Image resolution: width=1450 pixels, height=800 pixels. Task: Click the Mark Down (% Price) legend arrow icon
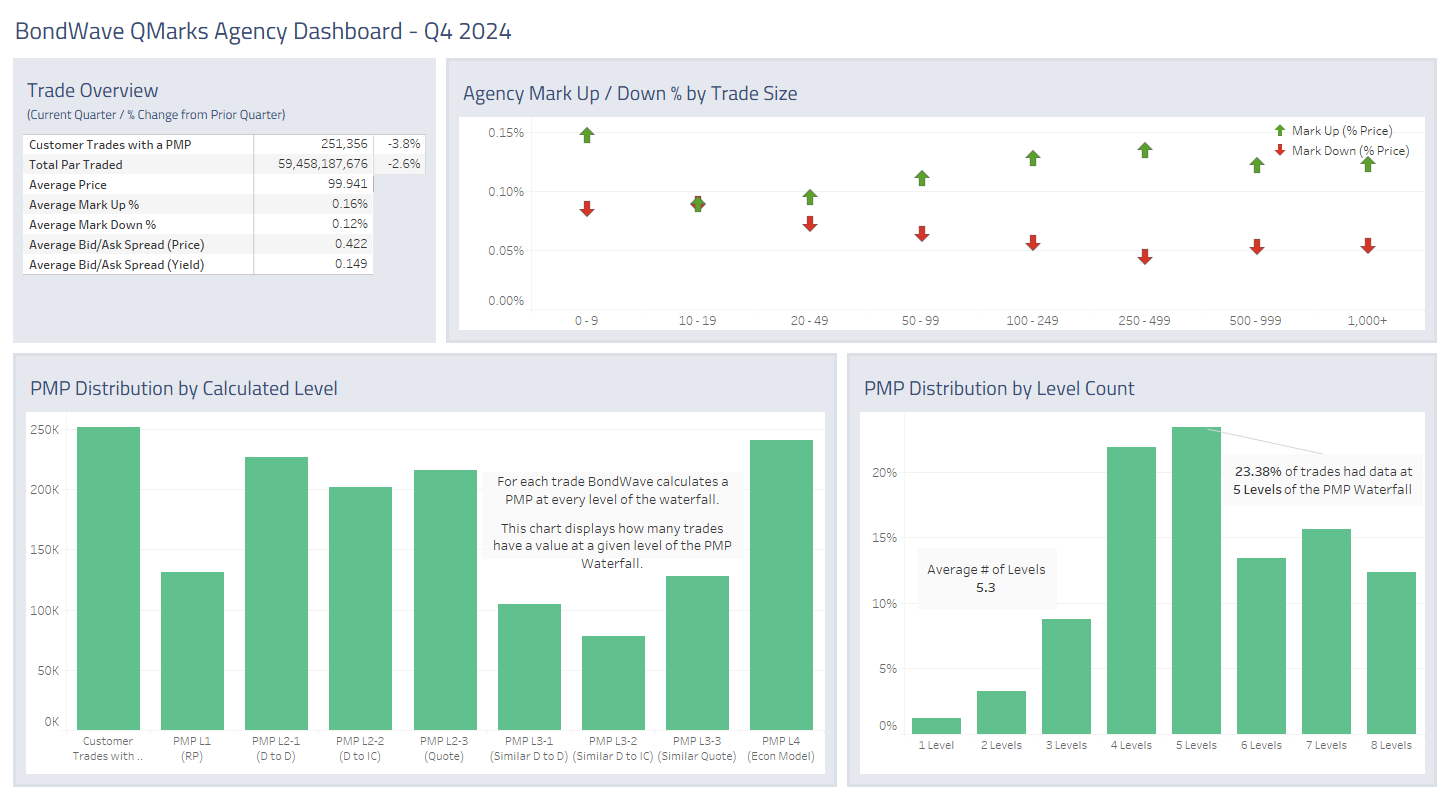pos(1280,151)
